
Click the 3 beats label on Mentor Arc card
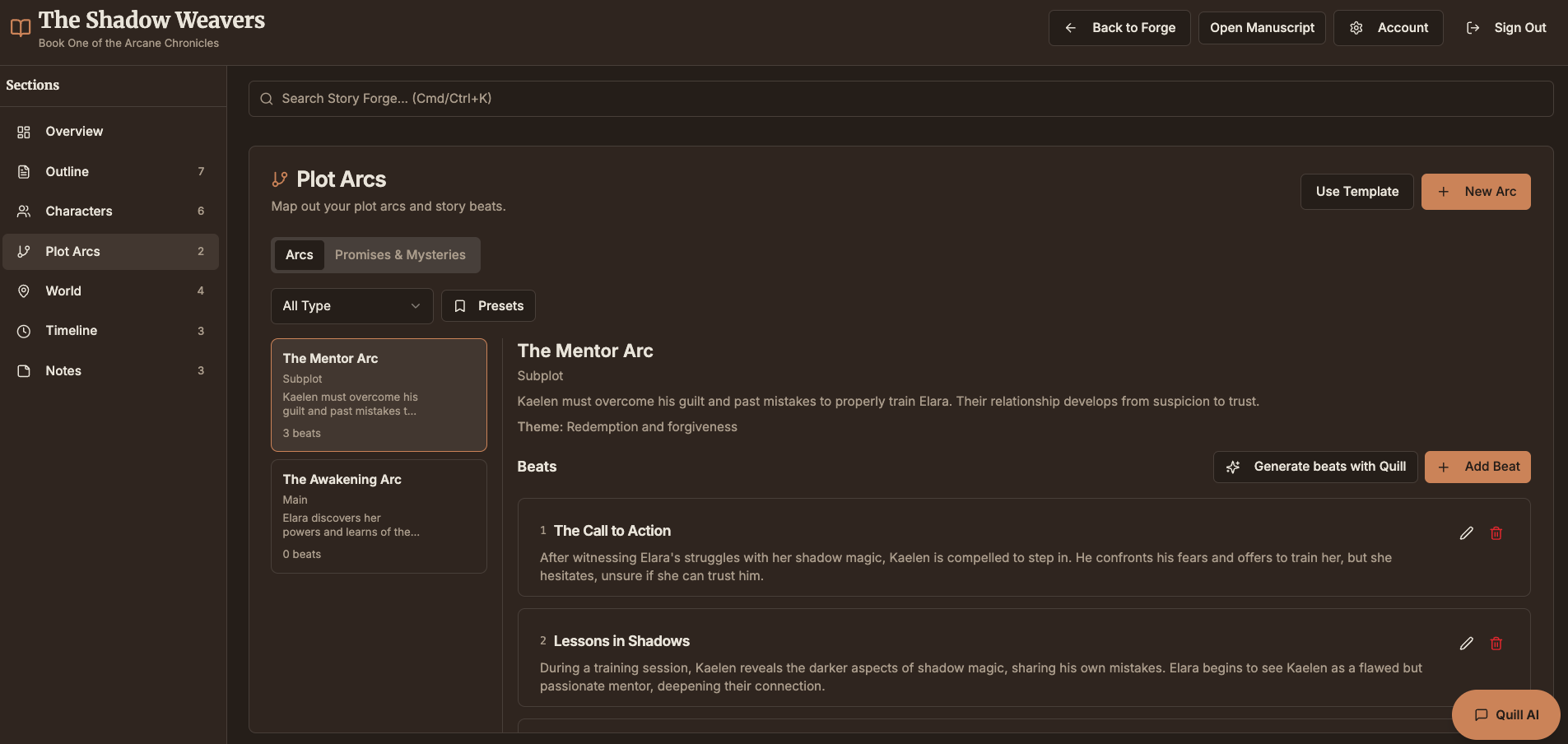[x=302, y=434]
